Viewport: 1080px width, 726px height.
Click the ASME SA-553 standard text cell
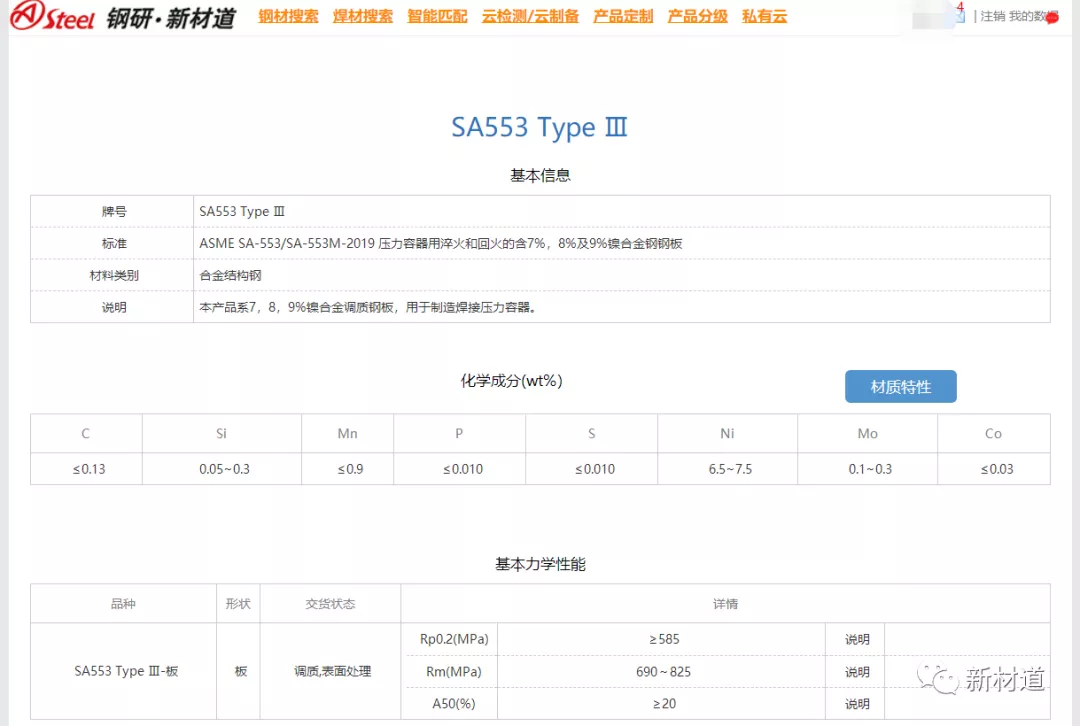pyautogui.click(x=440, y=243)
